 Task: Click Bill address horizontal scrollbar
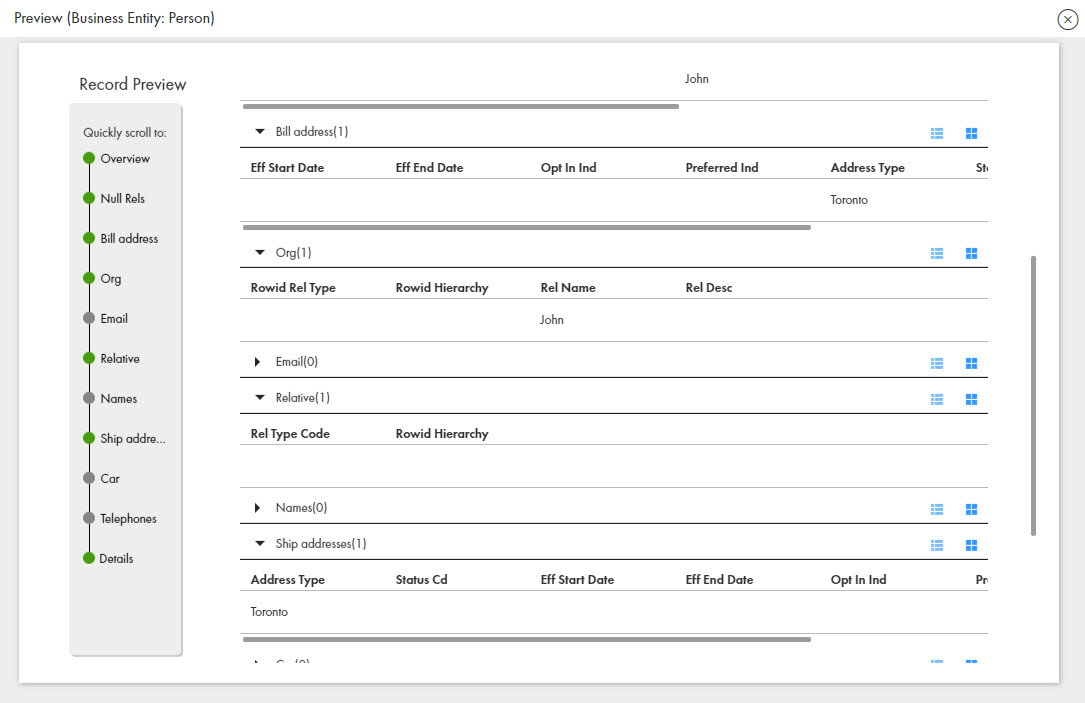[527, 227]
